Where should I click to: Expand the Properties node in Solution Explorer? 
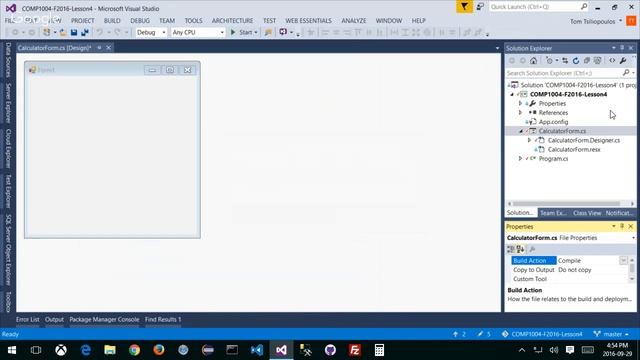click(520, 103)
